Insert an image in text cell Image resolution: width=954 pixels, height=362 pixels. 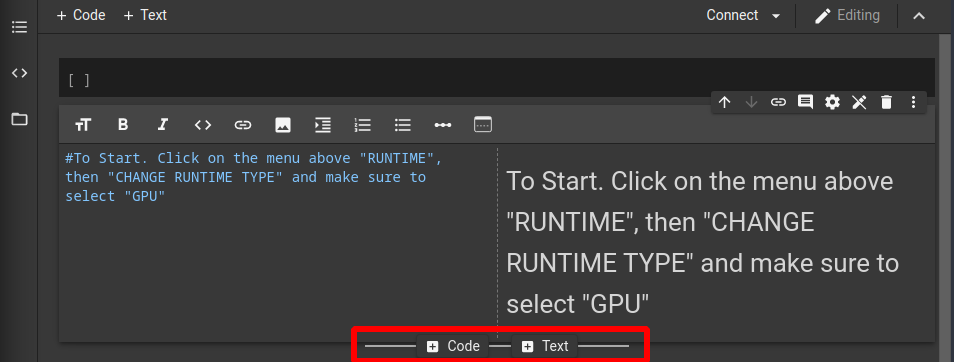click(x=282, y=125)
